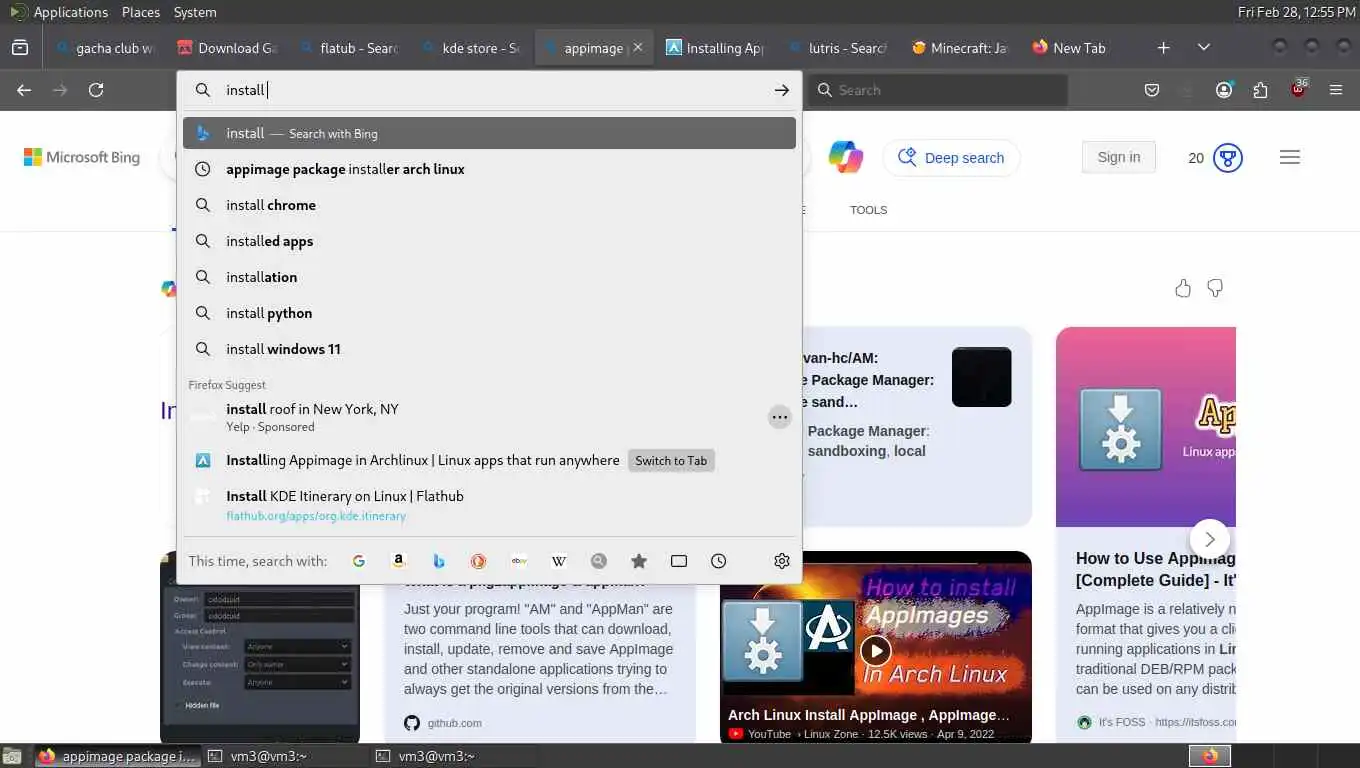Switch to the Download Ga tab
Screen dimensions: 1360x768
tap(227, 47)
